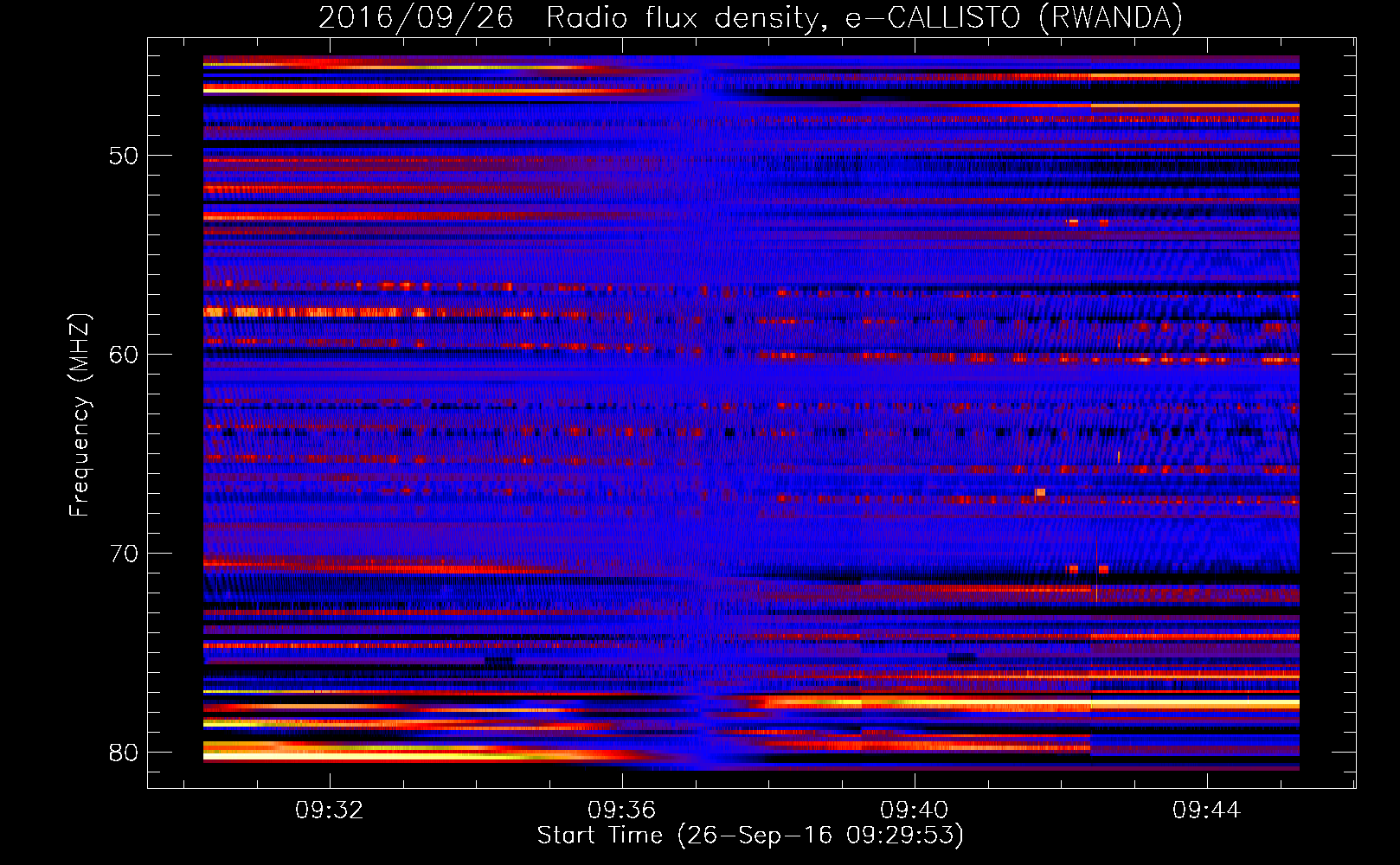Click the plot title 'Radio flux density, e-CALLISTO (RWANDA)'

864,17
